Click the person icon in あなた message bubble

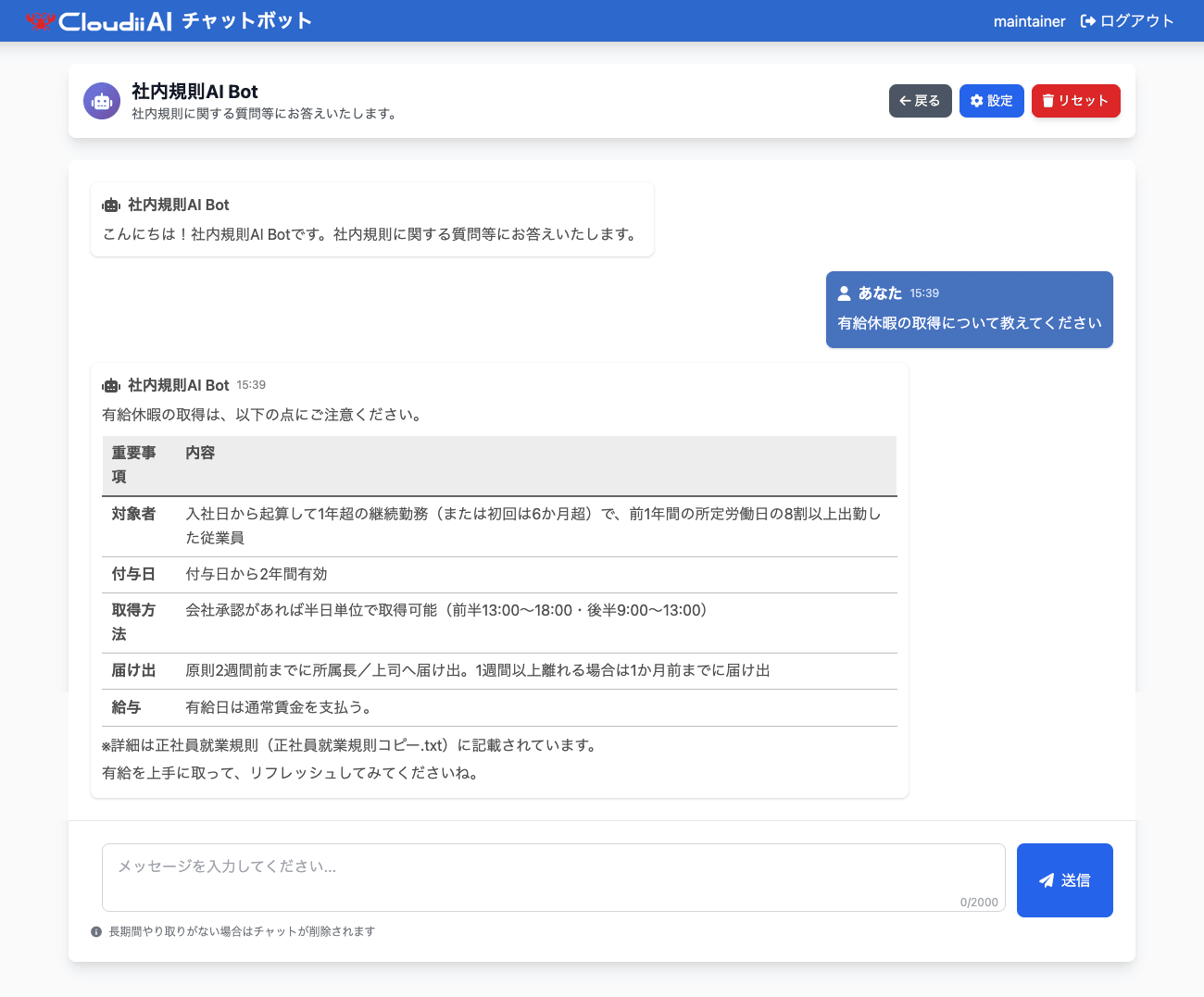tap(844, 293)
